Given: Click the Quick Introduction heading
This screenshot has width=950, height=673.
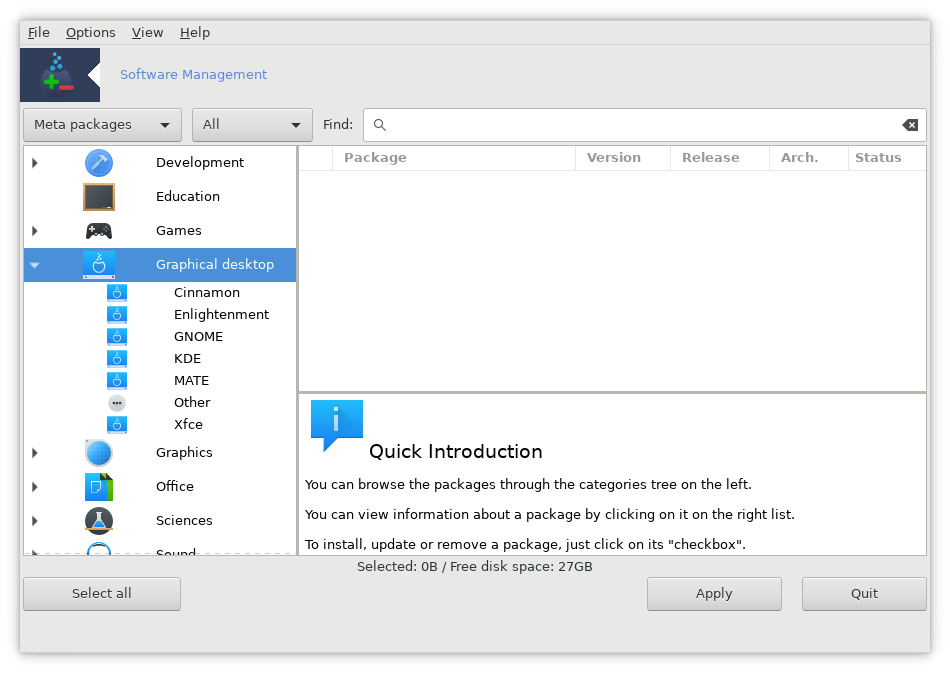Looking at the screenshot, I should 456,452.
